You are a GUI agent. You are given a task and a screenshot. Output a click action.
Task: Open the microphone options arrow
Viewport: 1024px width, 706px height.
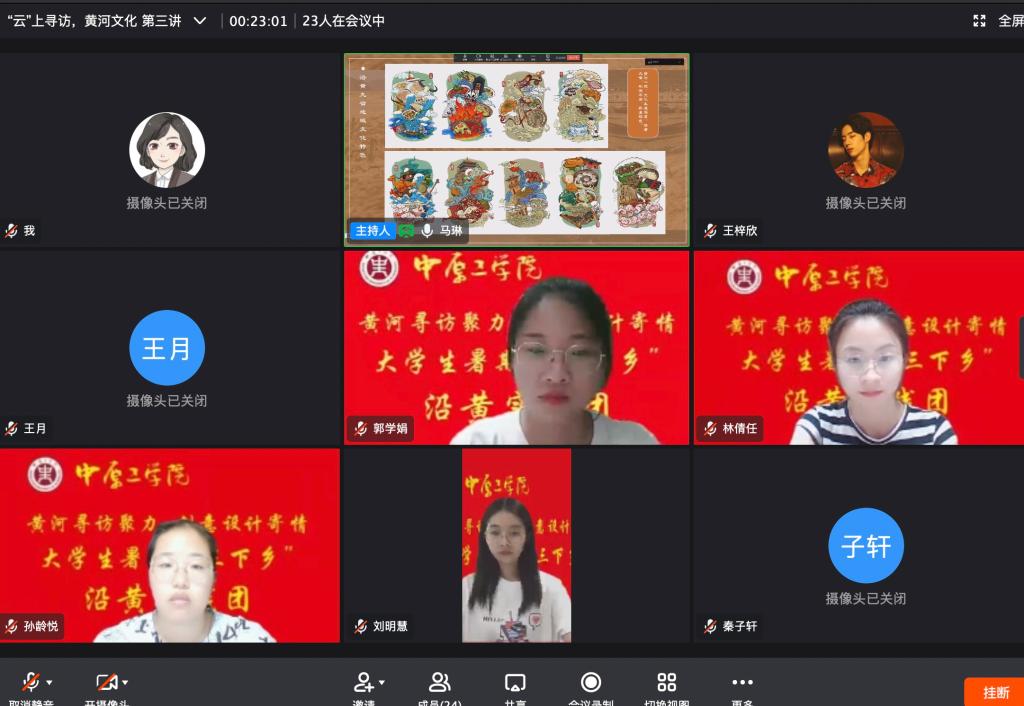click(50, 683)
